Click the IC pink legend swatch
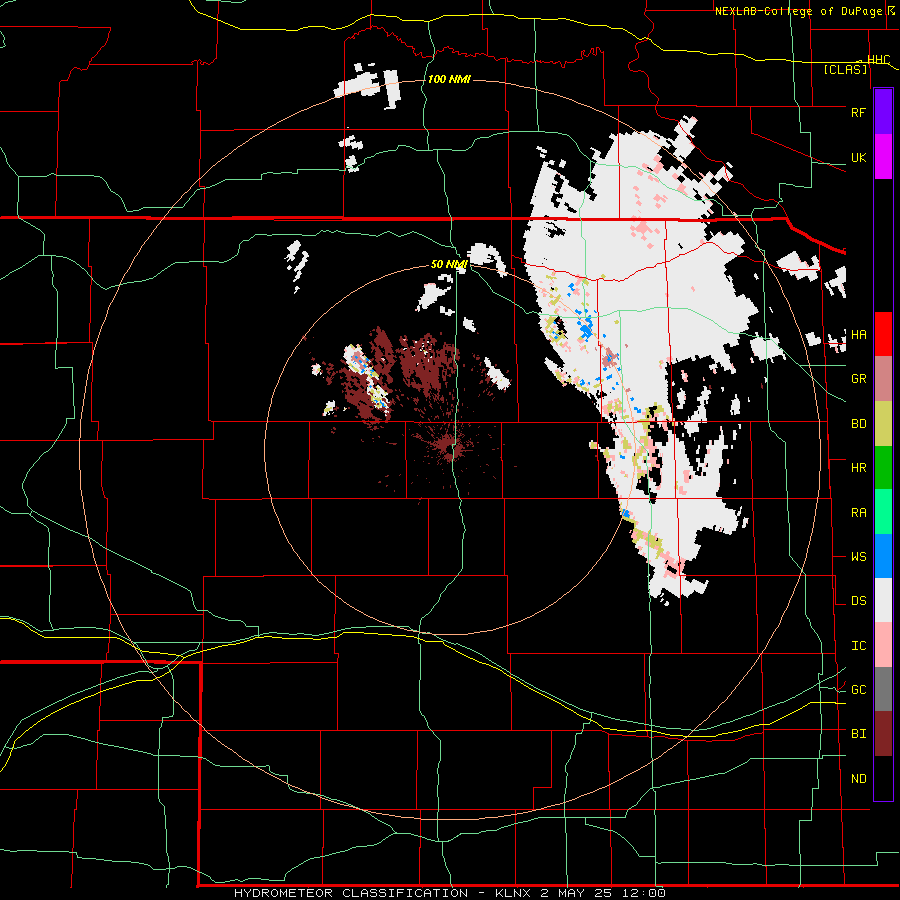 [883, 645]
